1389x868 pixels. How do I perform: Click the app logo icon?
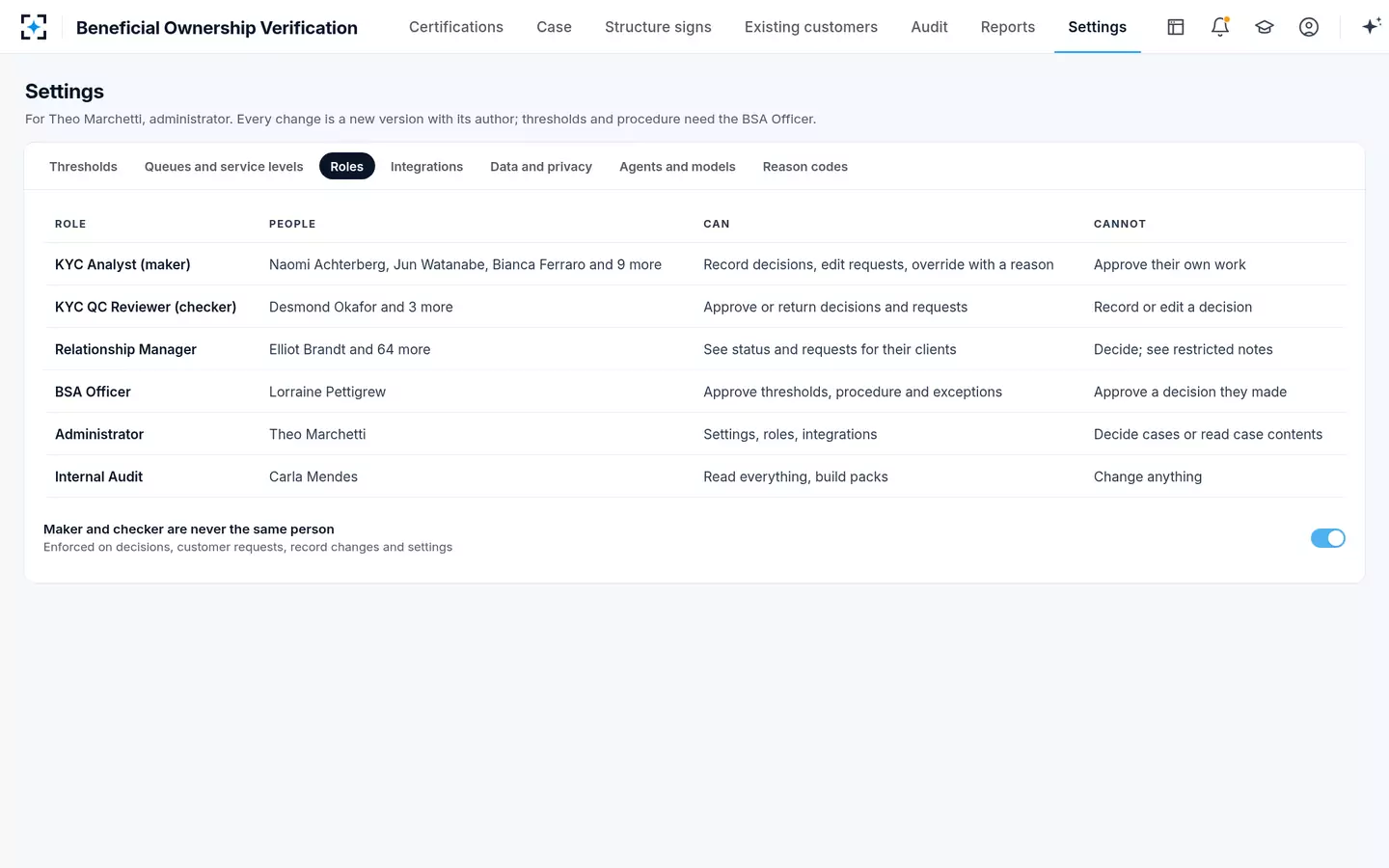pos(34,27)
